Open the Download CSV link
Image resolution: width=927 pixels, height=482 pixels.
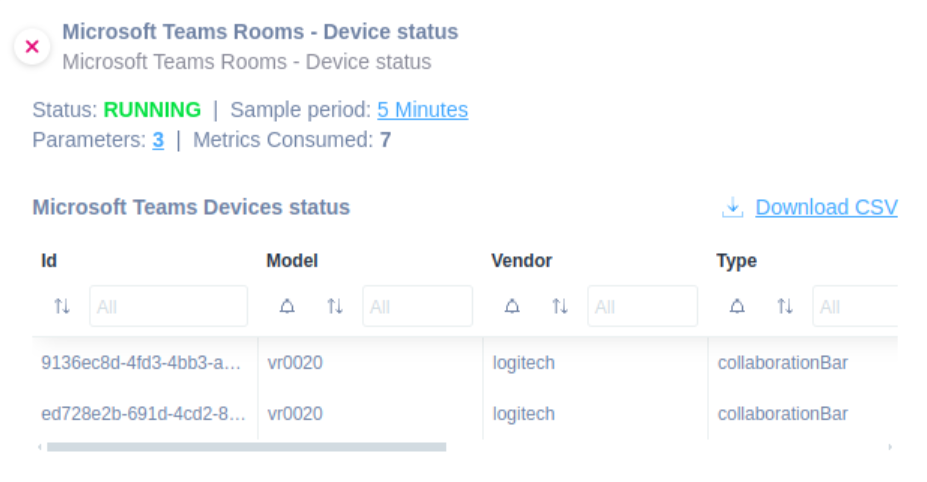[826, 207]
